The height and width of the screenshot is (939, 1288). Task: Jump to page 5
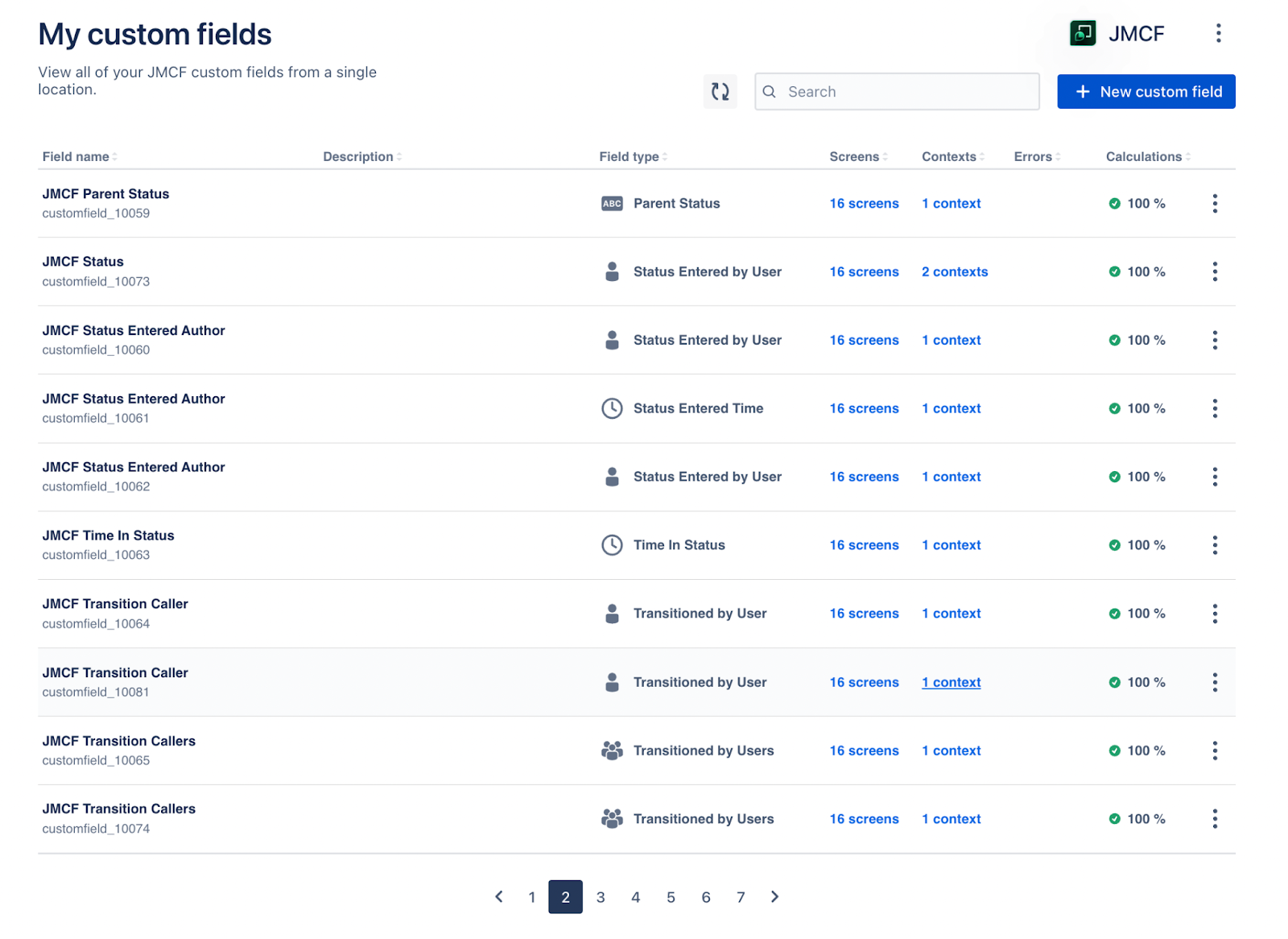(x=671, y=897)
